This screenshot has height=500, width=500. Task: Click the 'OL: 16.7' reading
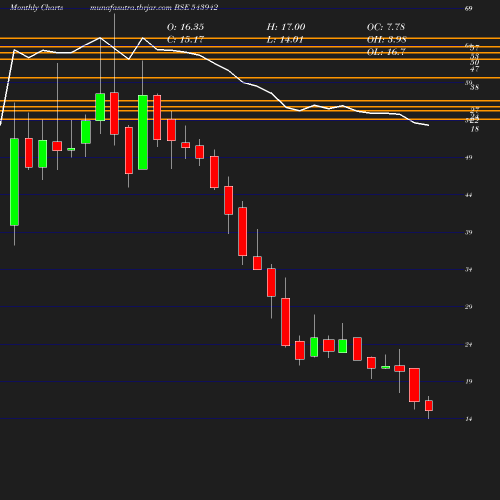386,52
